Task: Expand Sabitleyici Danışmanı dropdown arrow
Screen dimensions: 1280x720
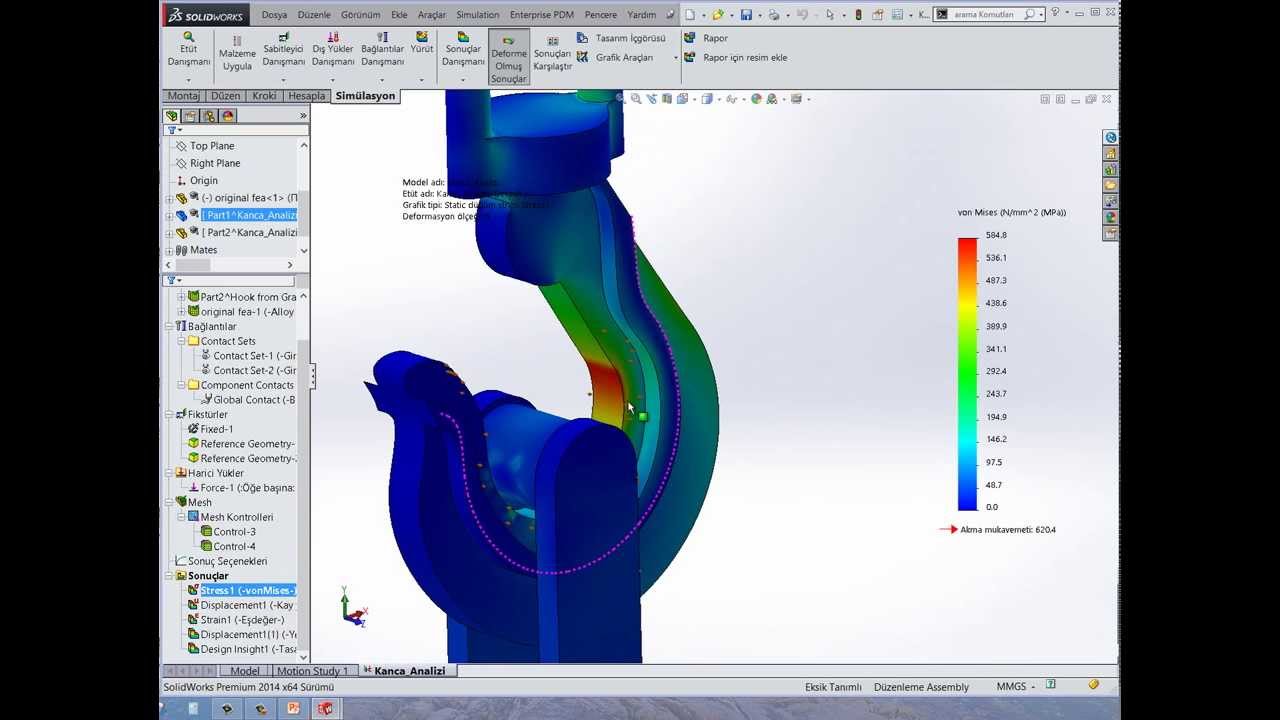Action: click(283, 79)
